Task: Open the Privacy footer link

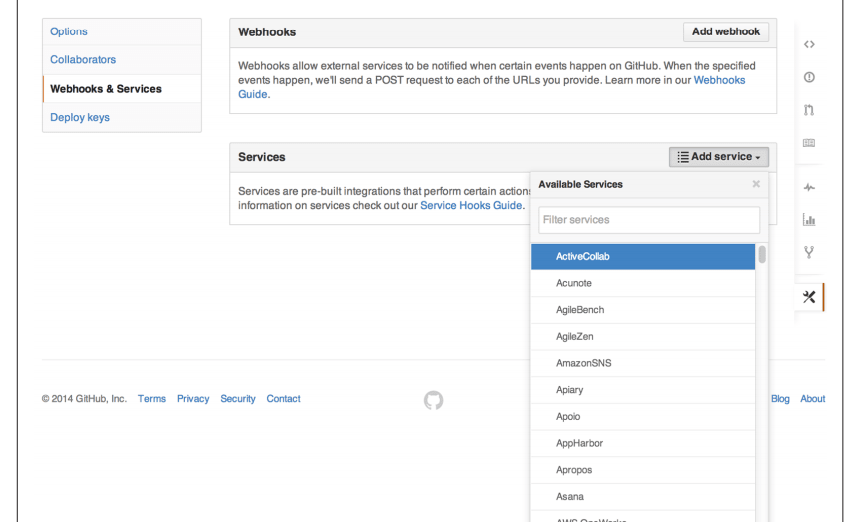Action: point(193,399)
